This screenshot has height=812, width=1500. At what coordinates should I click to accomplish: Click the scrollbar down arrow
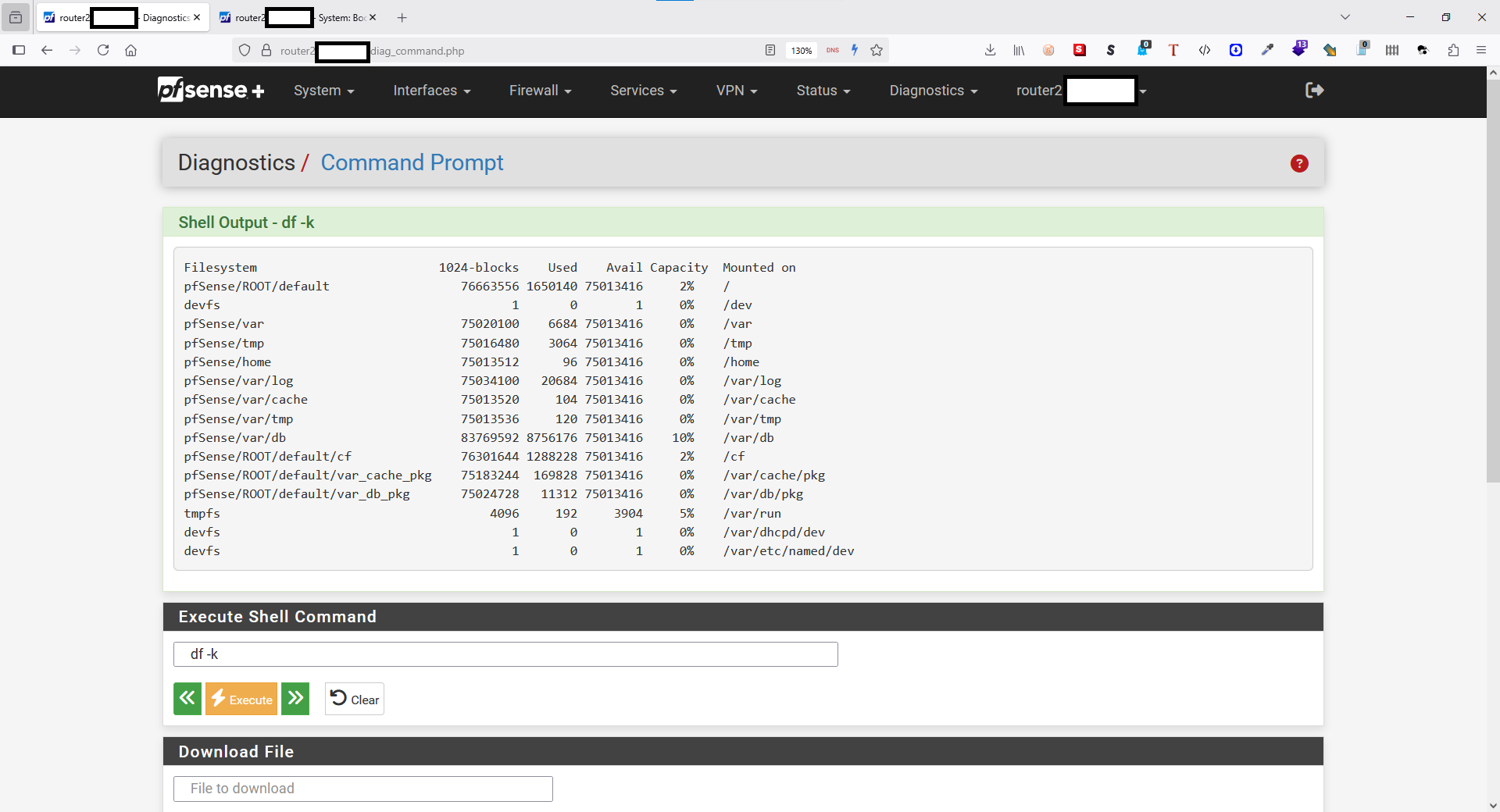coord(1493,805)
